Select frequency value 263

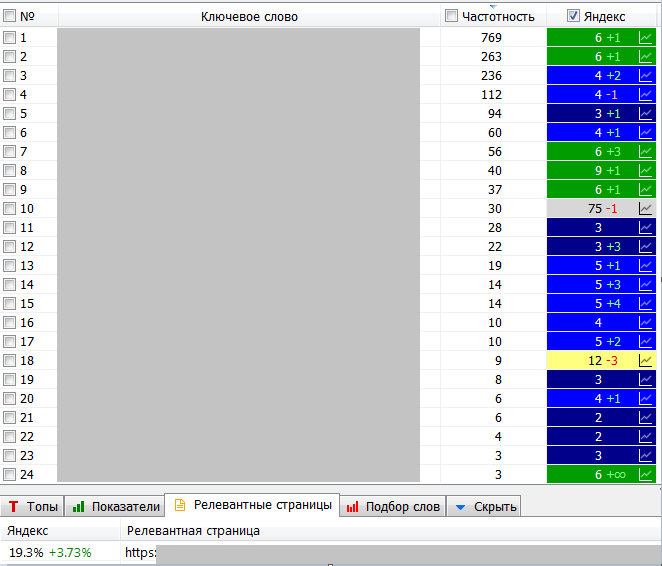491,57
